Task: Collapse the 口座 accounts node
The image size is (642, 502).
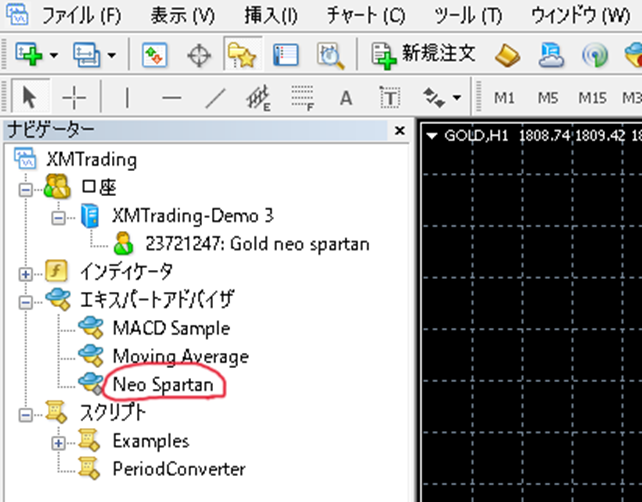Action: (25, 189)
